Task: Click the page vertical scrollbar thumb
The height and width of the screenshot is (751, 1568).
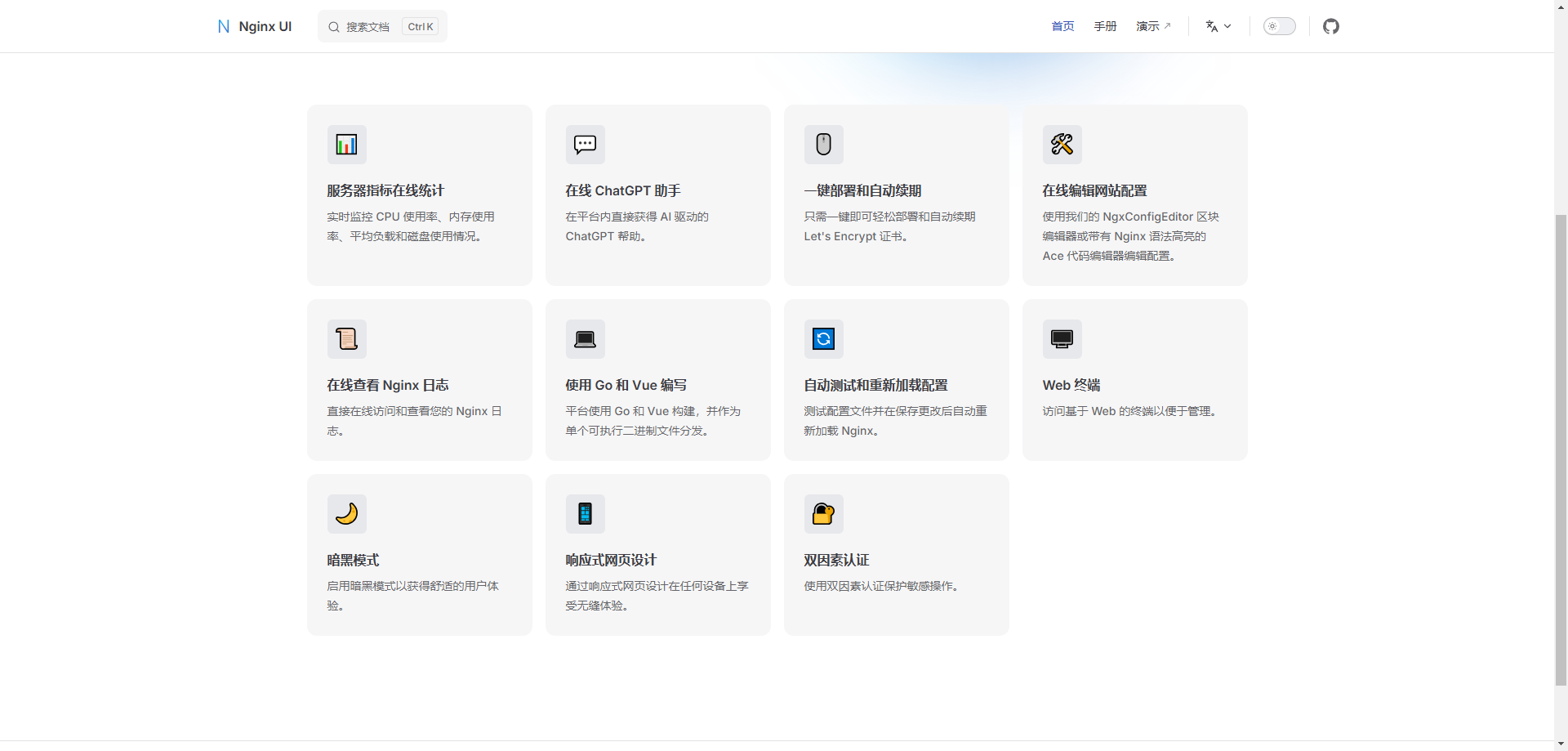Action: pos(1561,449)
